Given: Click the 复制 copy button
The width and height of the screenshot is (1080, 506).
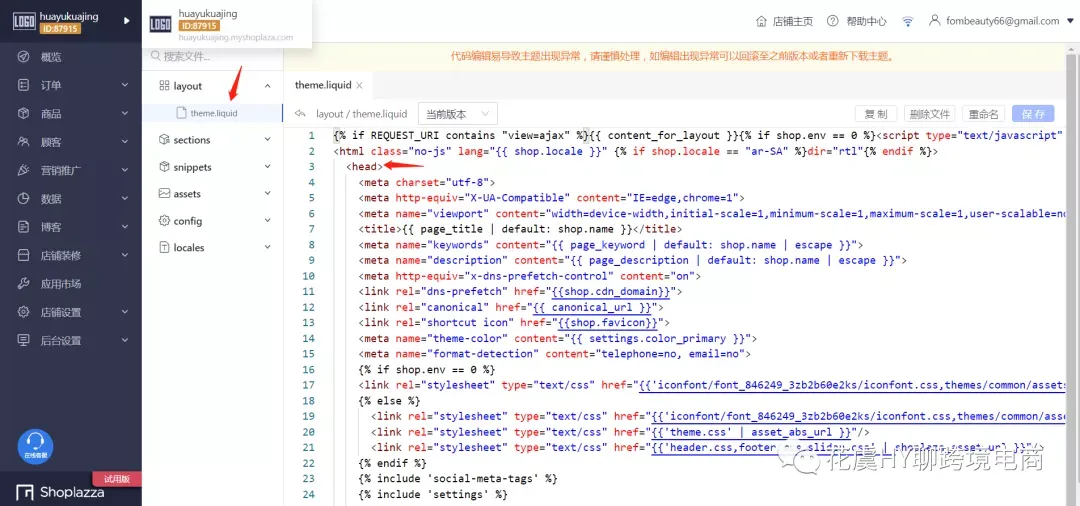Looking at the screenshot, I should point(875,114).
